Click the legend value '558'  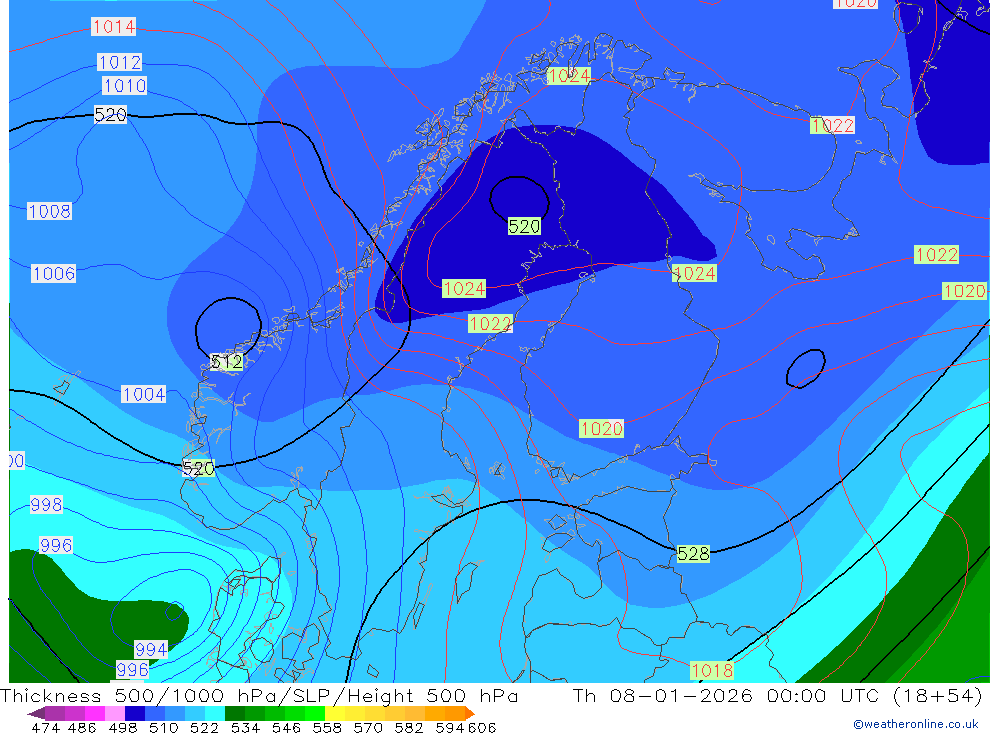point(327,727)
